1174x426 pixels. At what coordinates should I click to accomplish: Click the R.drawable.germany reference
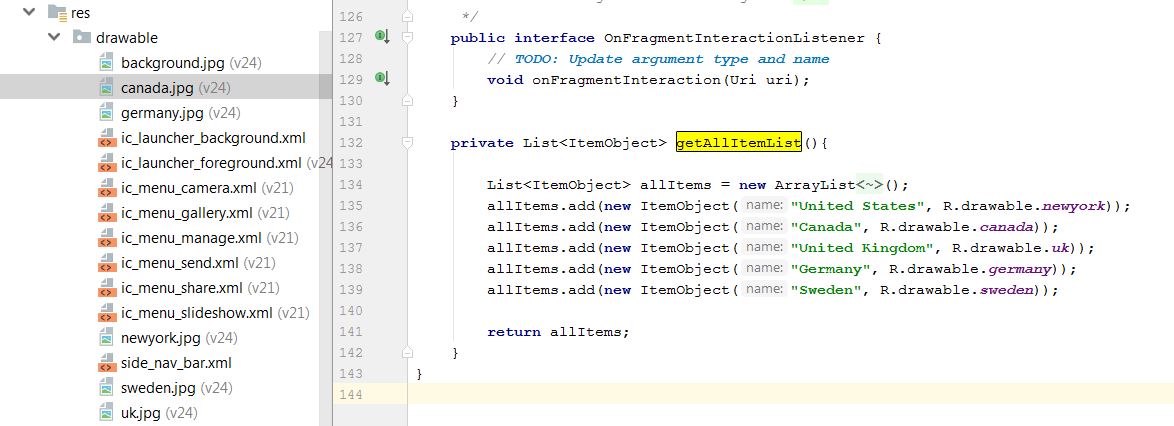point(970,269)
